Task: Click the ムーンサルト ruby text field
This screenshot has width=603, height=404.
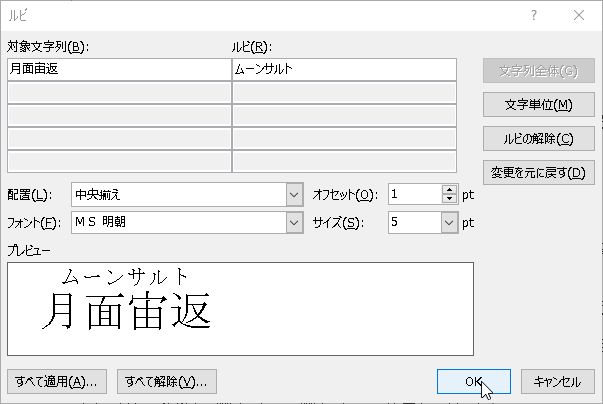Action: [345, 70]
